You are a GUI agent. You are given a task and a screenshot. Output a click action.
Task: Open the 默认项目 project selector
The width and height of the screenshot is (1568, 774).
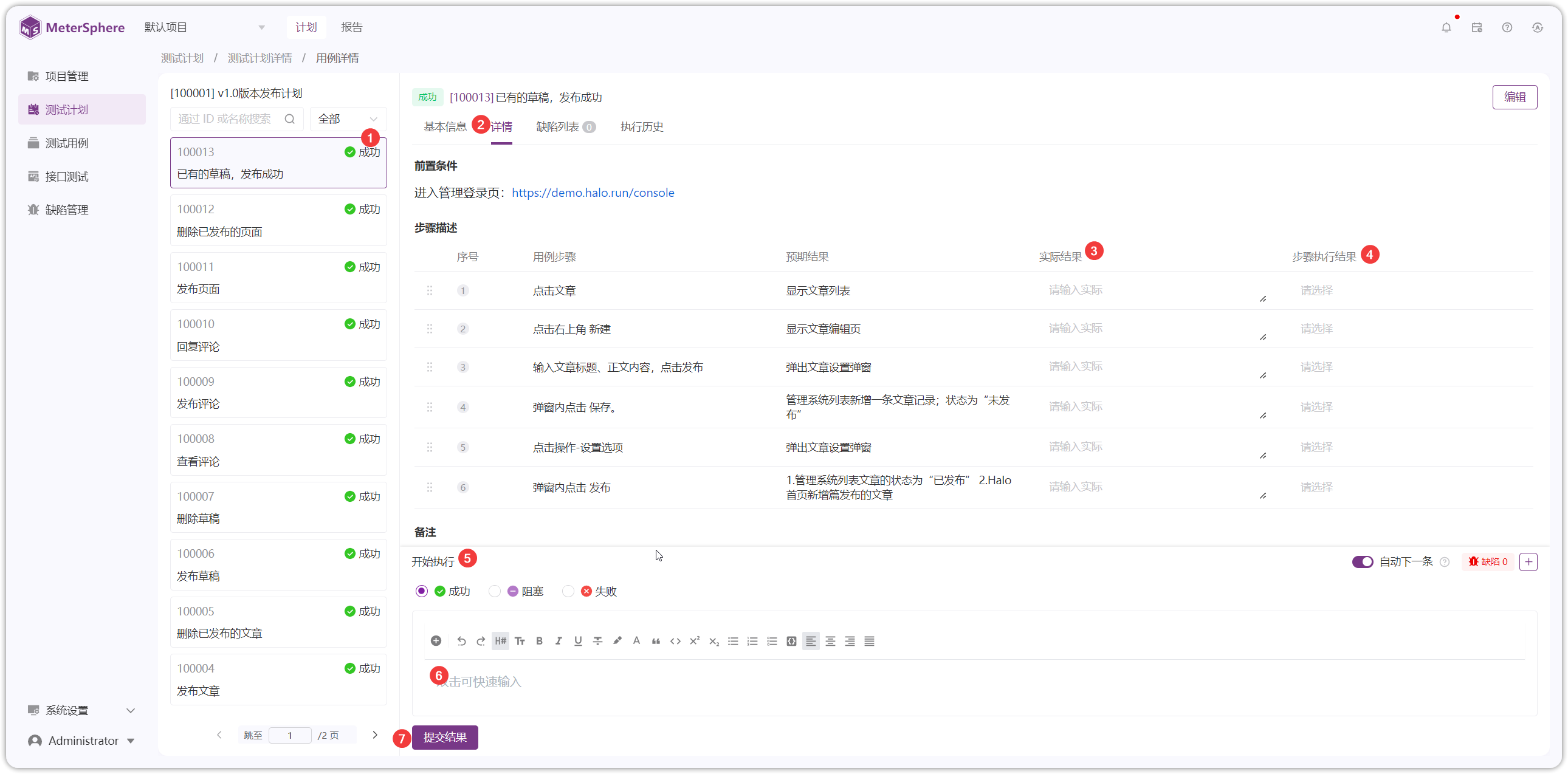pos(204,27)
